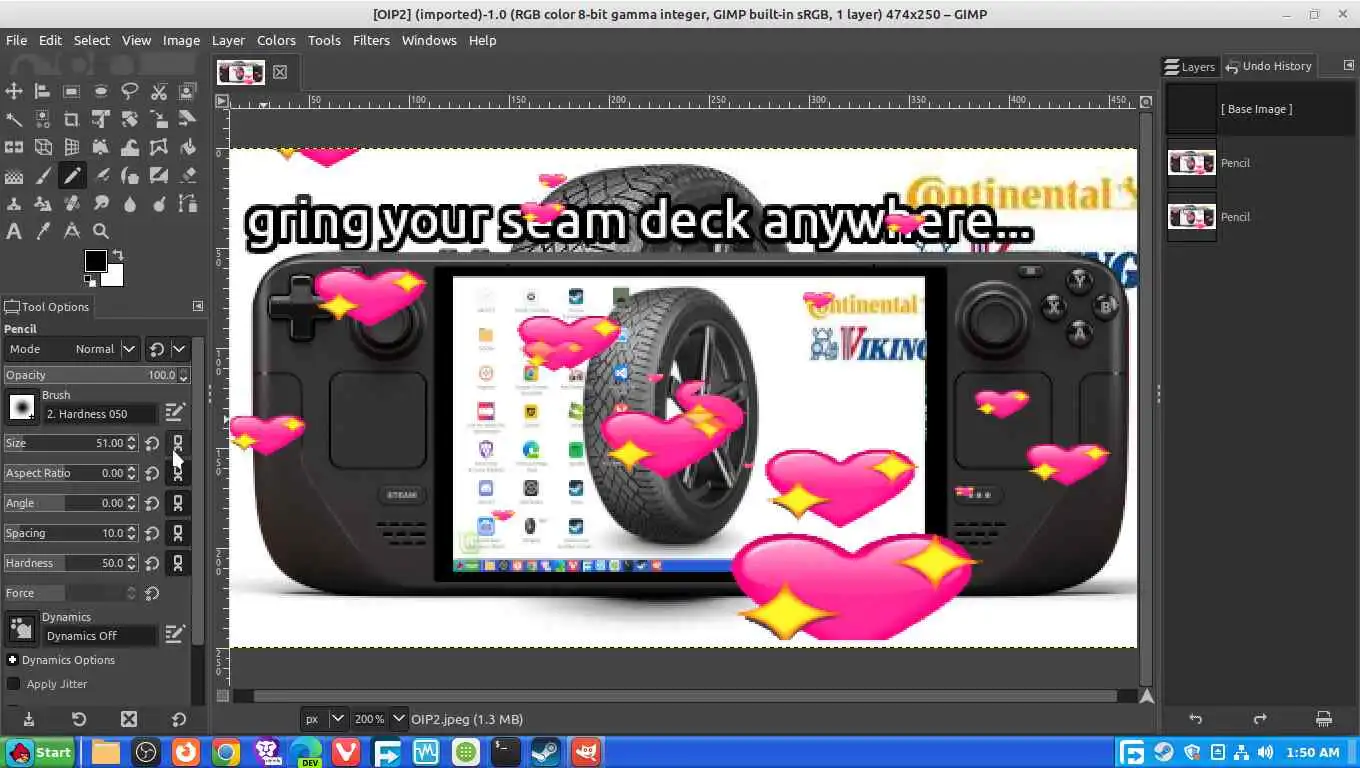Viewport: 1360px width, 768px height.
Task: Select the Foreground Select tool
Action: point(188,91)
